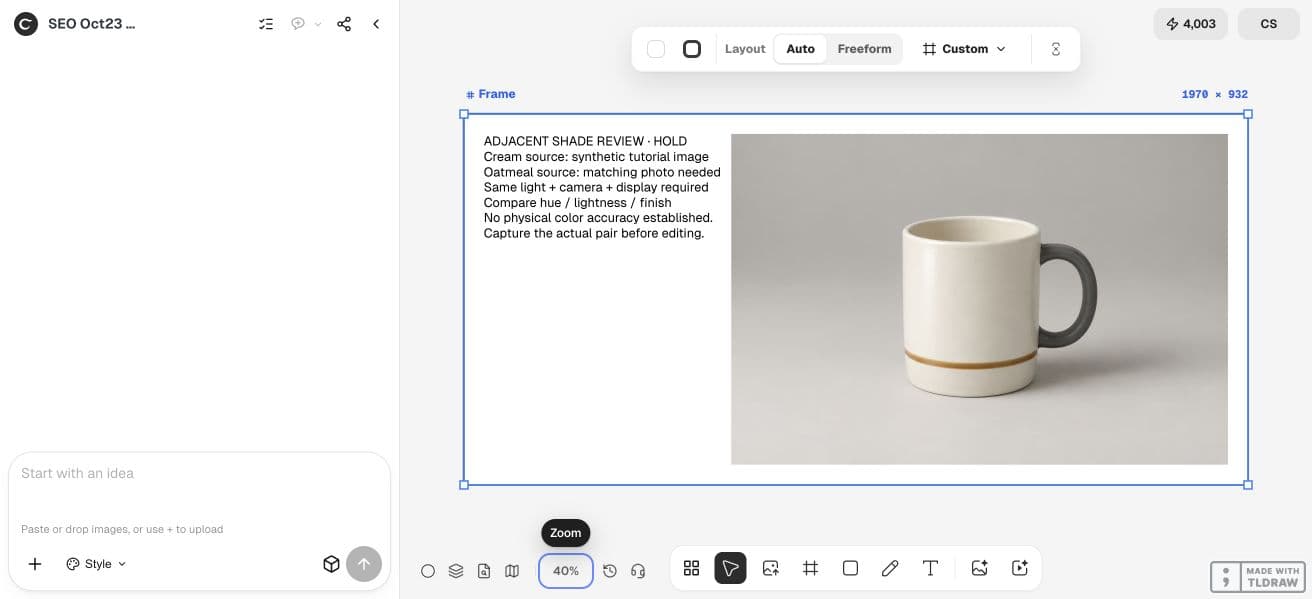The width and height of the screenshot is (1312, 599).
Task: Open the version history clock icon
Action: [x=610, y=571]
